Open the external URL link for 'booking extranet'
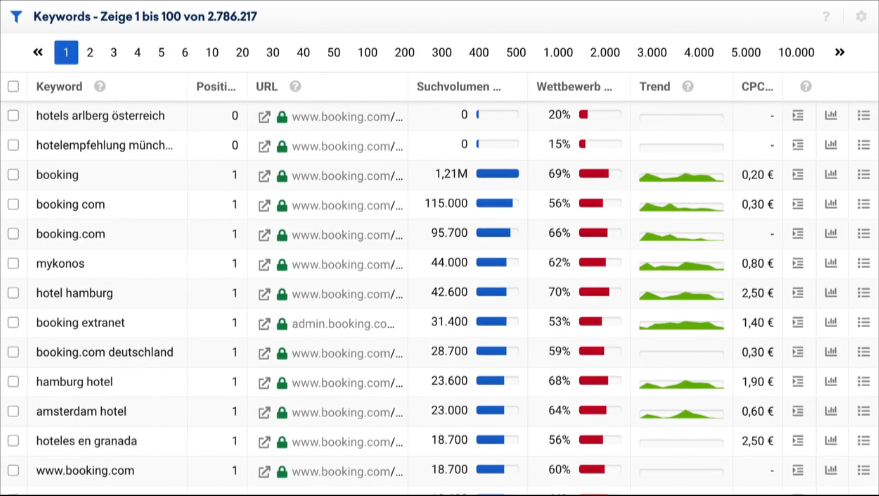Image resolution: width=879 pixels, height=496 pixels. pos(264,324)
